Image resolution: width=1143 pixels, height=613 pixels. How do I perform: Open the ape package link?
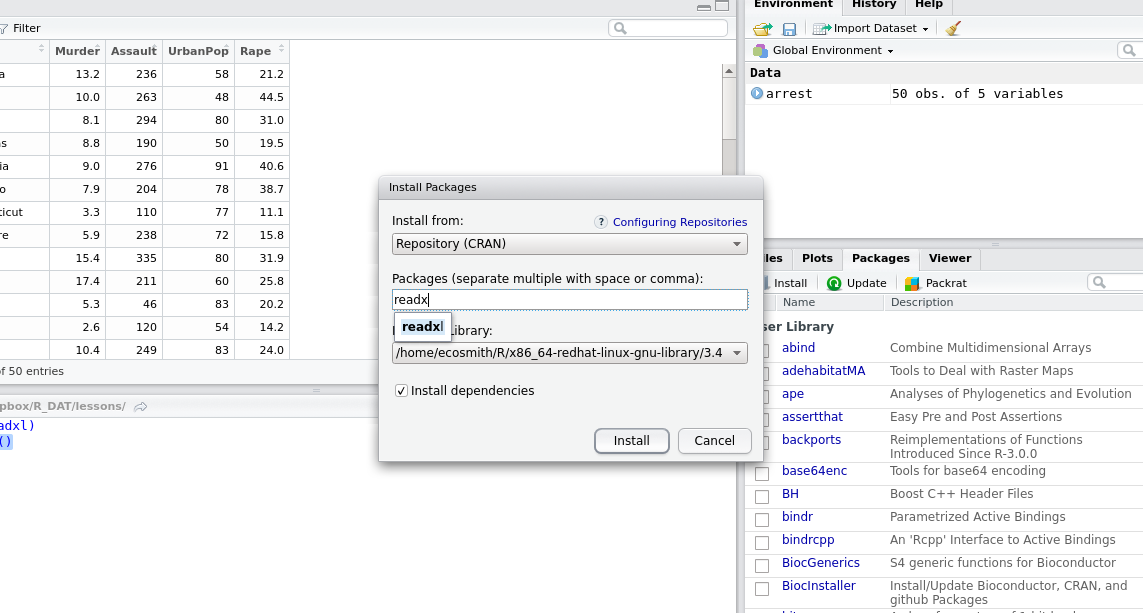(792, 394)
